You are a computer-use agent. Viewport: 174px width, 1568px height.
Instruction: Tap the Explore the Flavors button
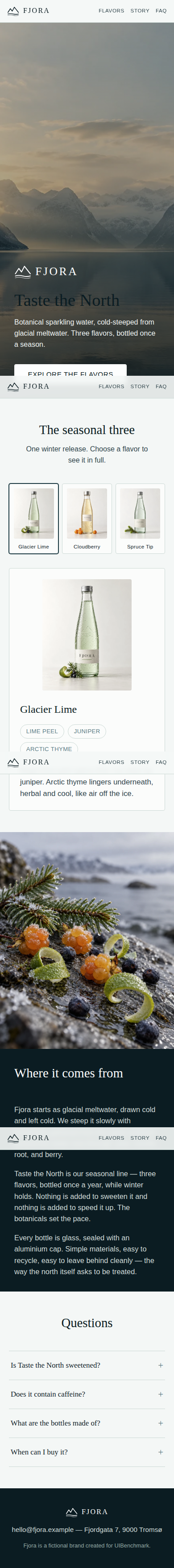[70, 370]
